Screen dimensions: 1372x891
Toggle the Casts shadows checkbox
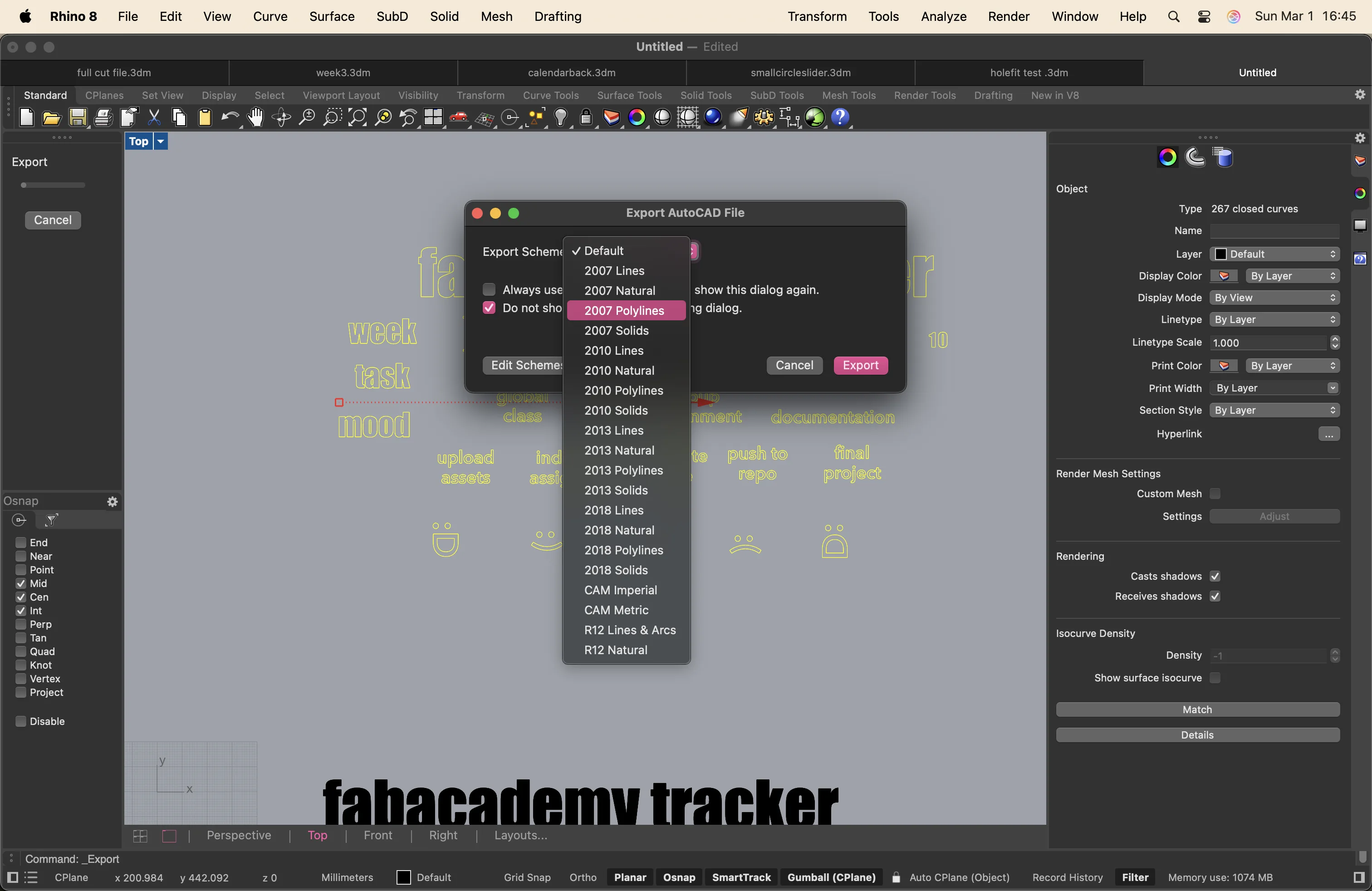click(x=1215, y=576)
